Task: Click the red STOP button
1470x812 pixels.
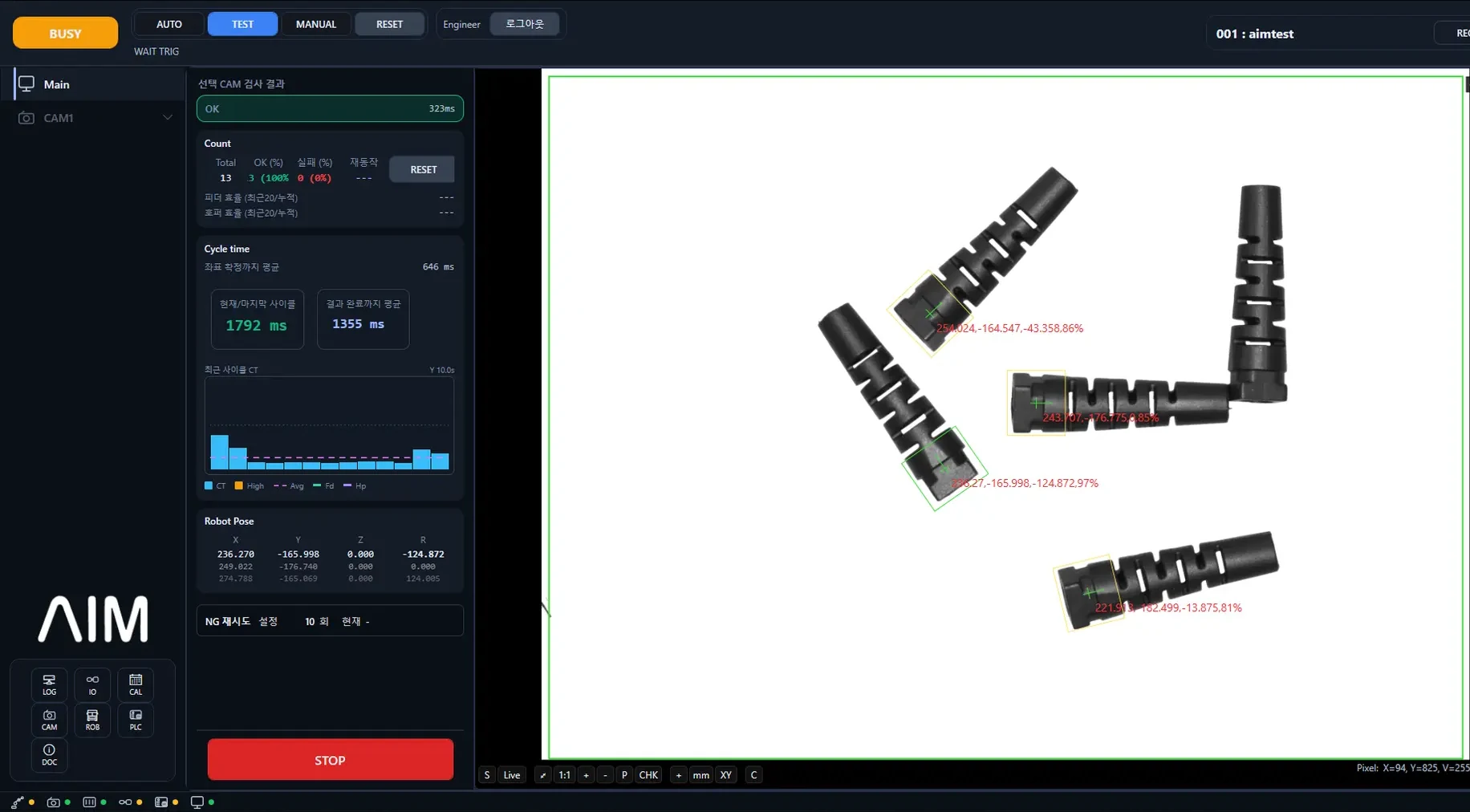Action: [x=331, y=760]
